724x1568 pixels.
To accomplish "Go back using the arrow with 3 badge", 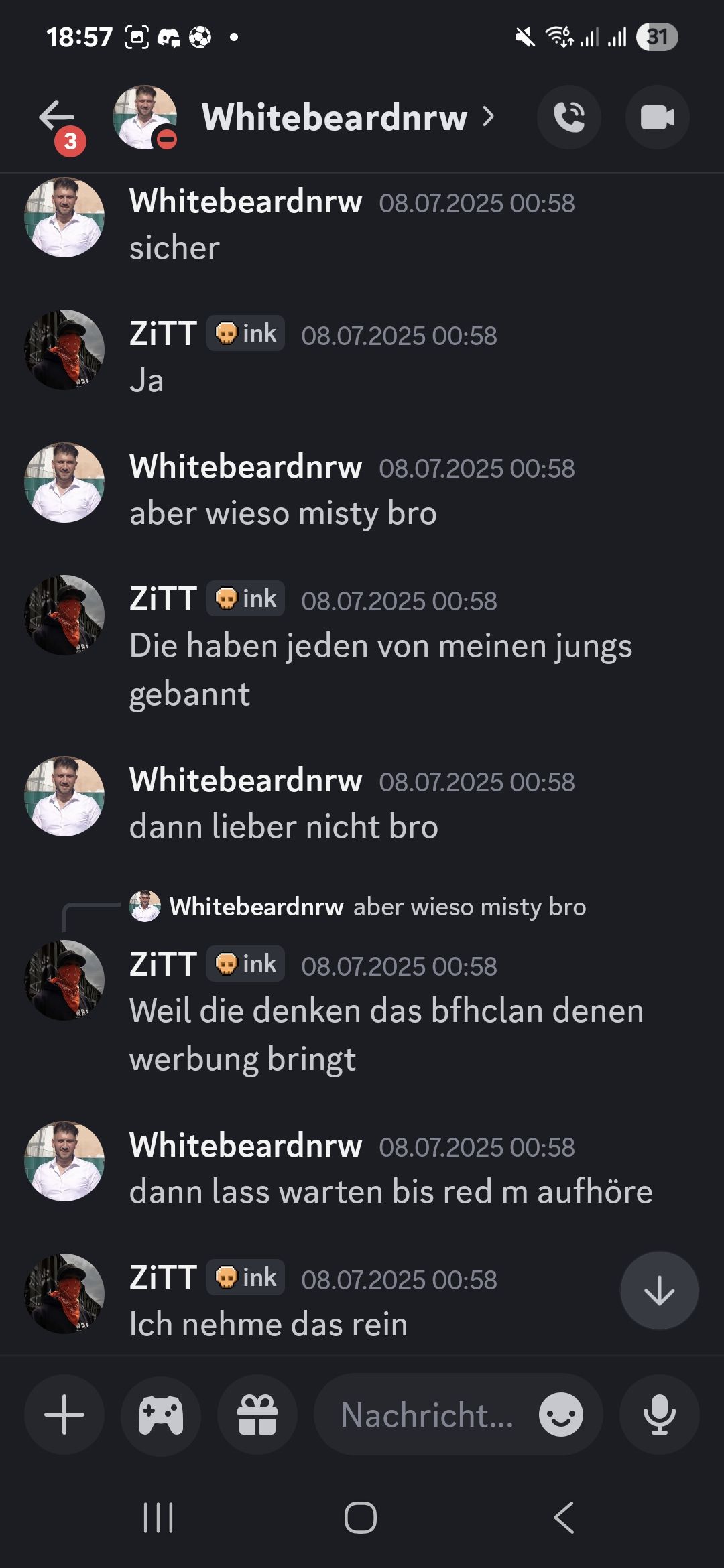I will [58, 121].
